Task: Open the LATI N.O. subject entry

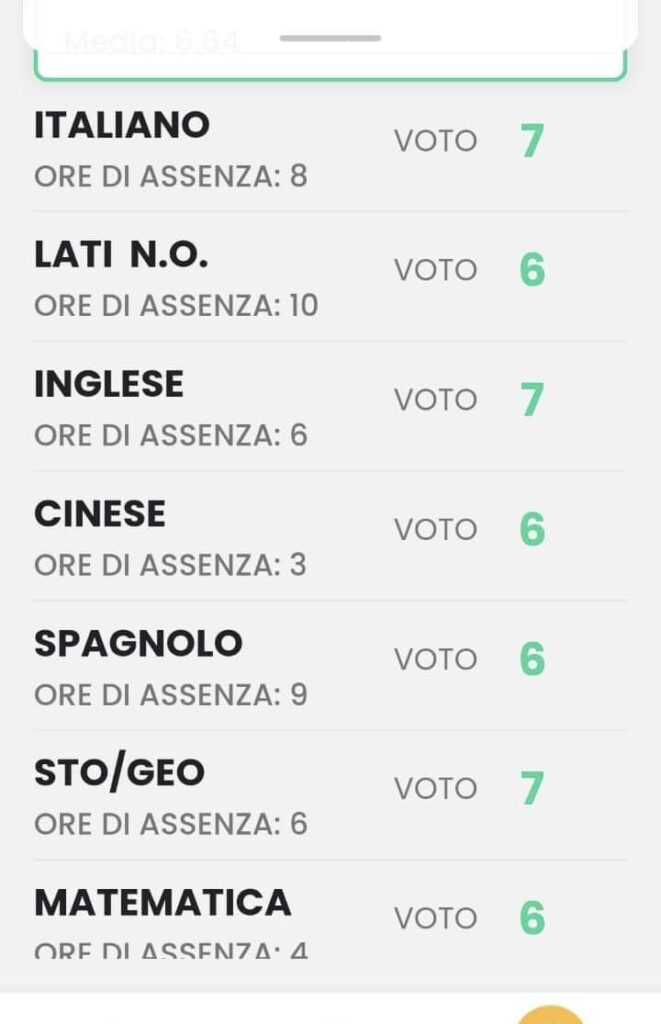Action: click(x=330, y=277)
